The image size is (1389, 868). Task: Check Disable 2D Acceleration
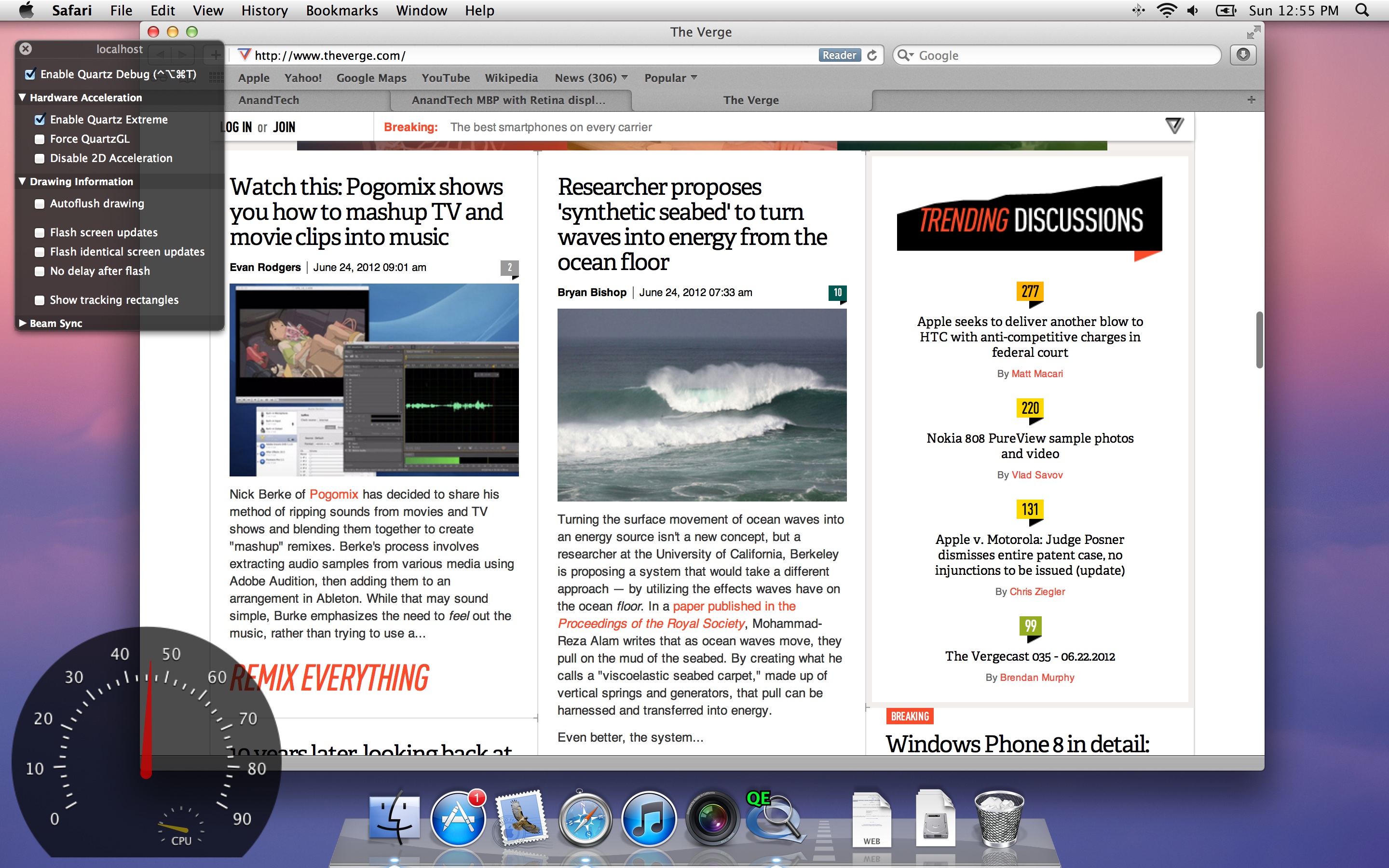click(x=40, y=158)
